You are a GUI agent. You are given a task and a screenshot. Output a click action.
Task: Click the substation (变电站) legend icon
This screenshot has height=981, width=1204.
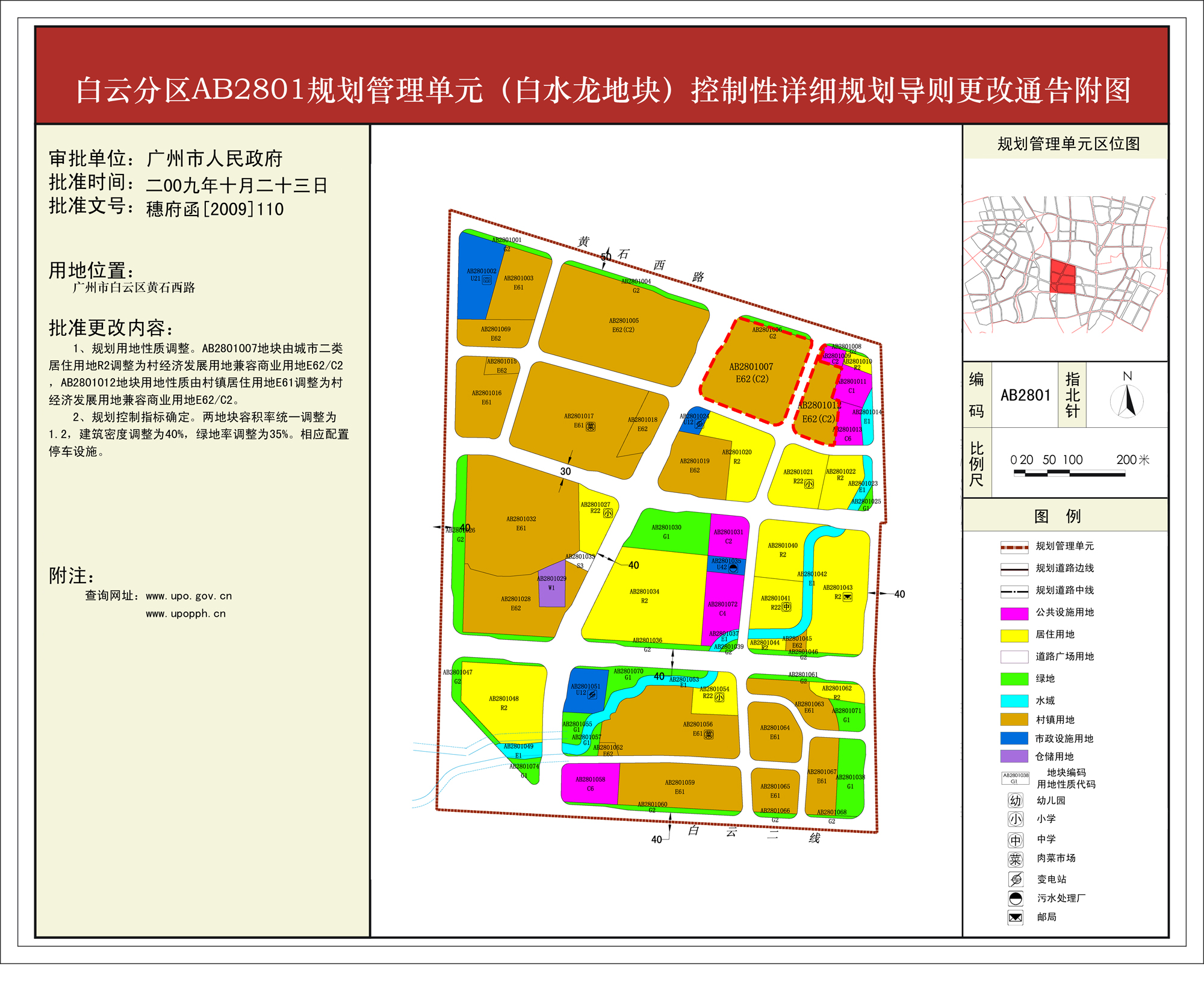[1015, 879]
